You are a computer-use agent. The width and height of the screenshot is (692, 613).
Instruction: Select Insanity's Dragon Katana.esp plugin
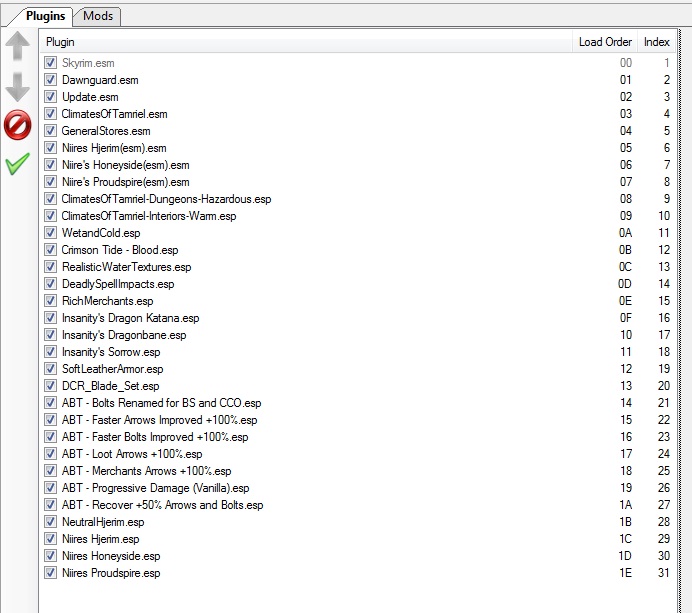pyautogui.click(x=130, y=318)
